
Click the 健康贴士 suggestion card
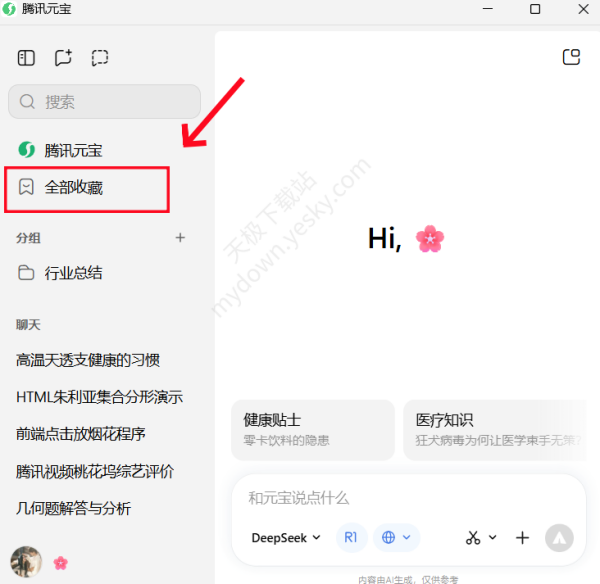tap(311, 429)
